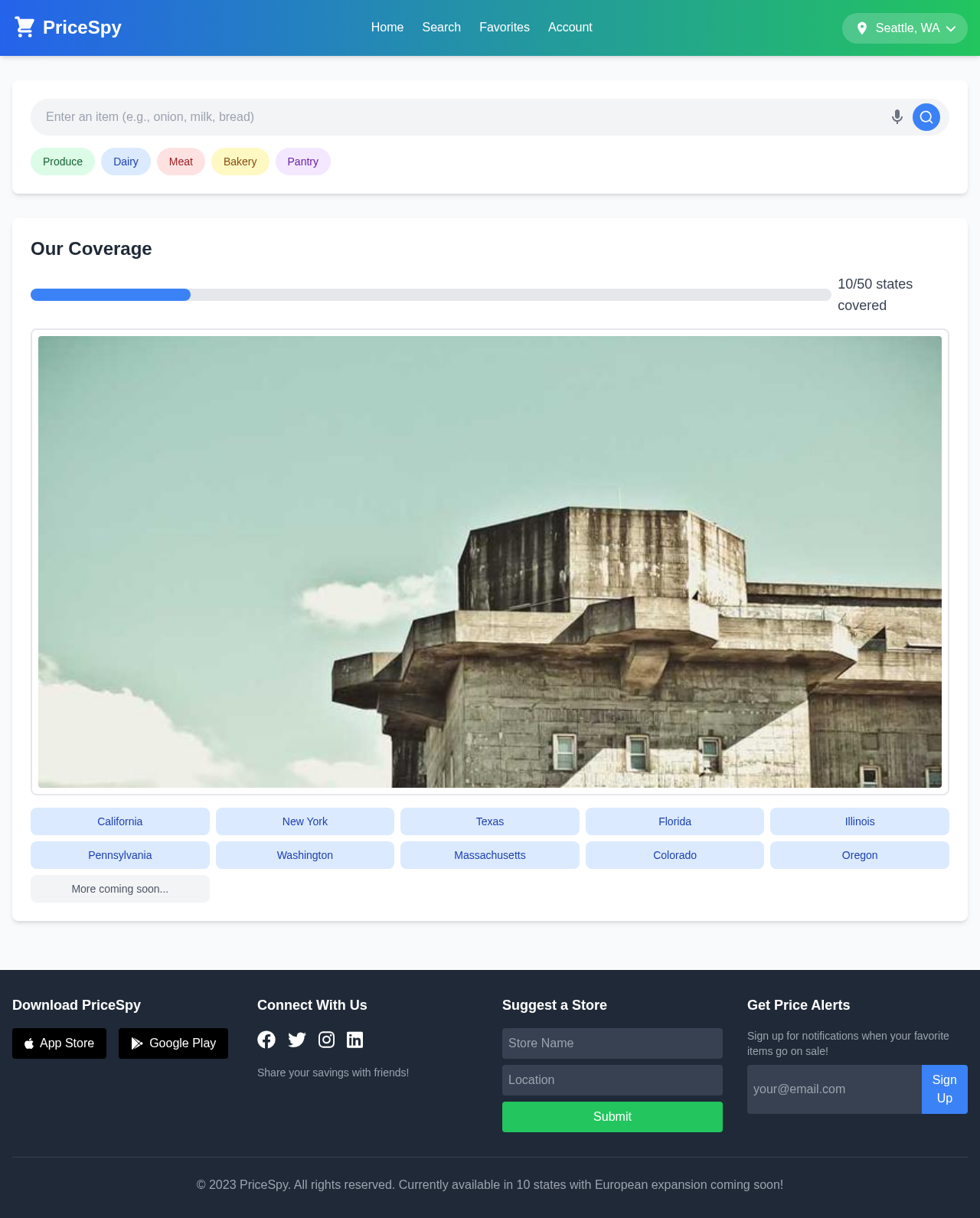Open PriceSpy's Twitter profile icon

pos(297,1040)
